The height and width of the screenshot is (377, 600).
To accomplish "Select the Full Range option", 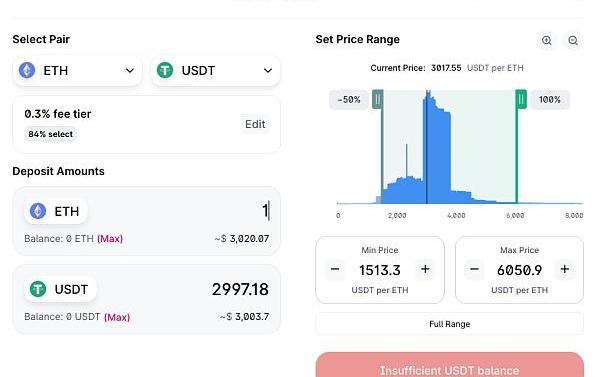I will coord(450,324).
